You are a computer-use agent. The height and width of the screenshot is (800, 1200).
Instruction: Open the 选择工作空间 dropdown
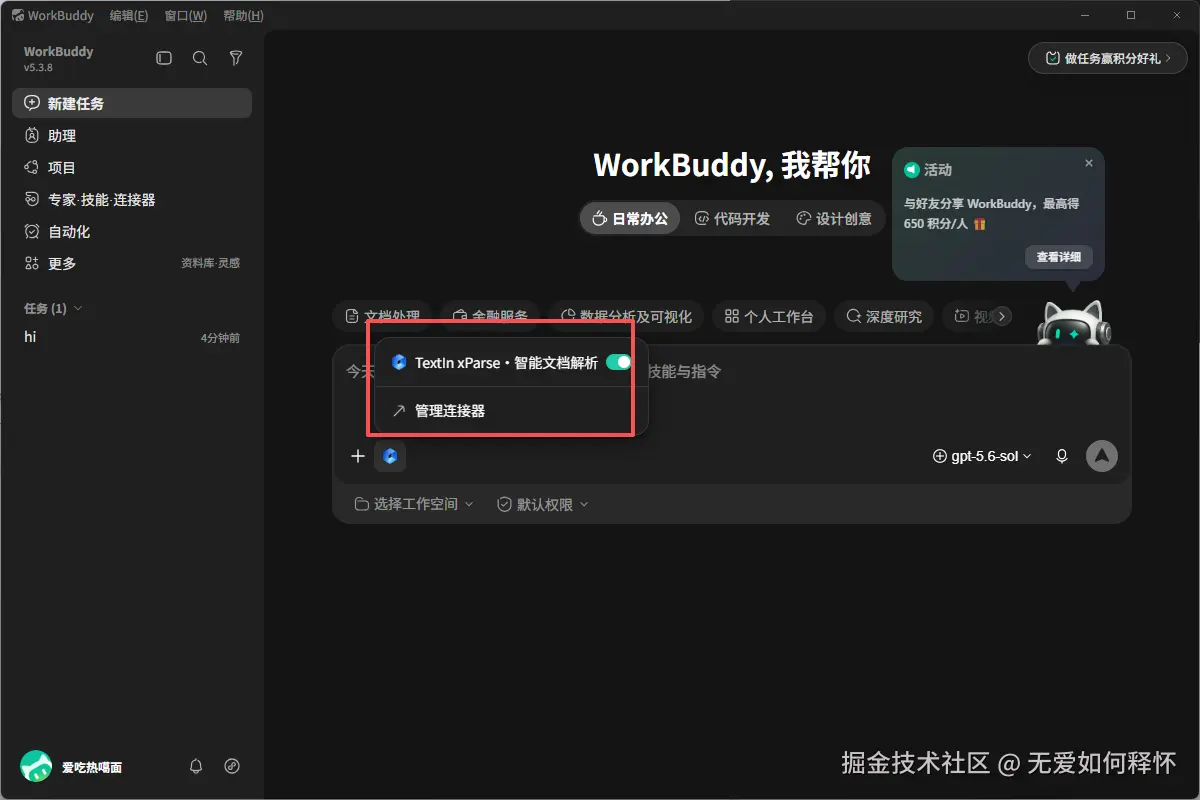point(414,504)
